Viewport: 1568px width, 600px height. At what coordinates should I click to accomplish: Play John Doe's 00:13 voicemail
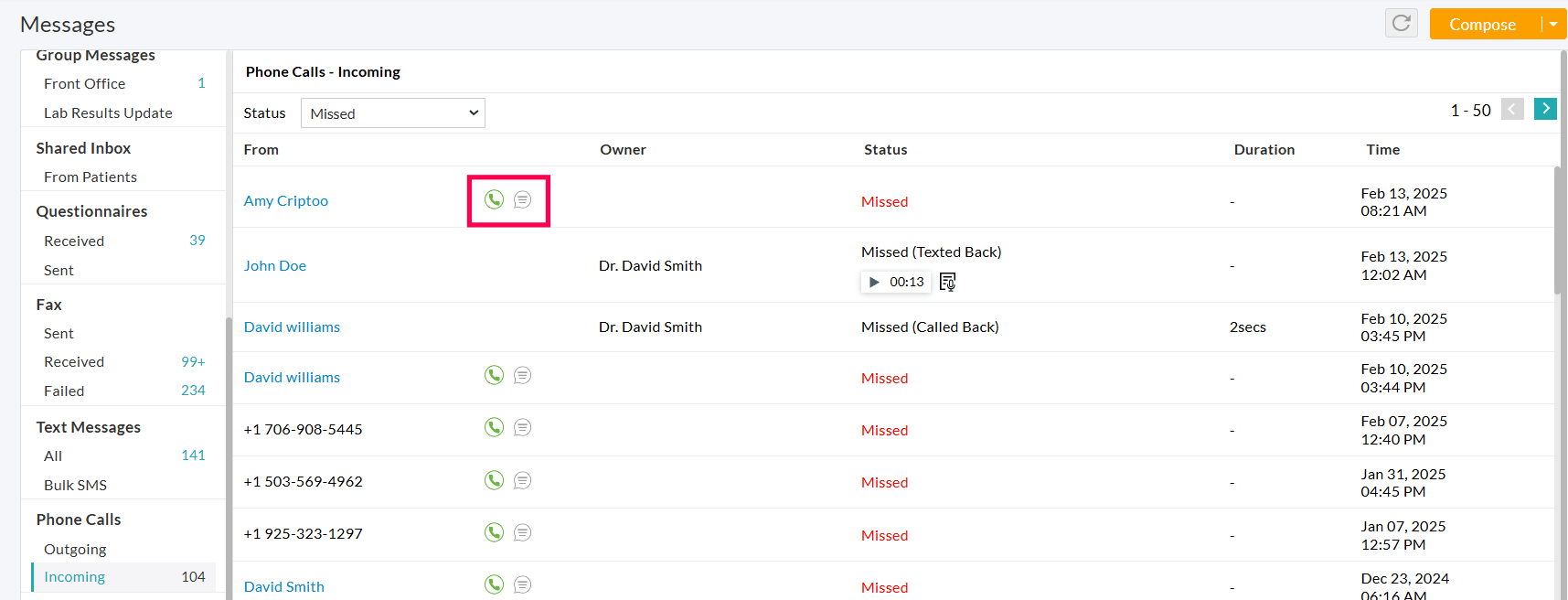click(x=874, y=282)
